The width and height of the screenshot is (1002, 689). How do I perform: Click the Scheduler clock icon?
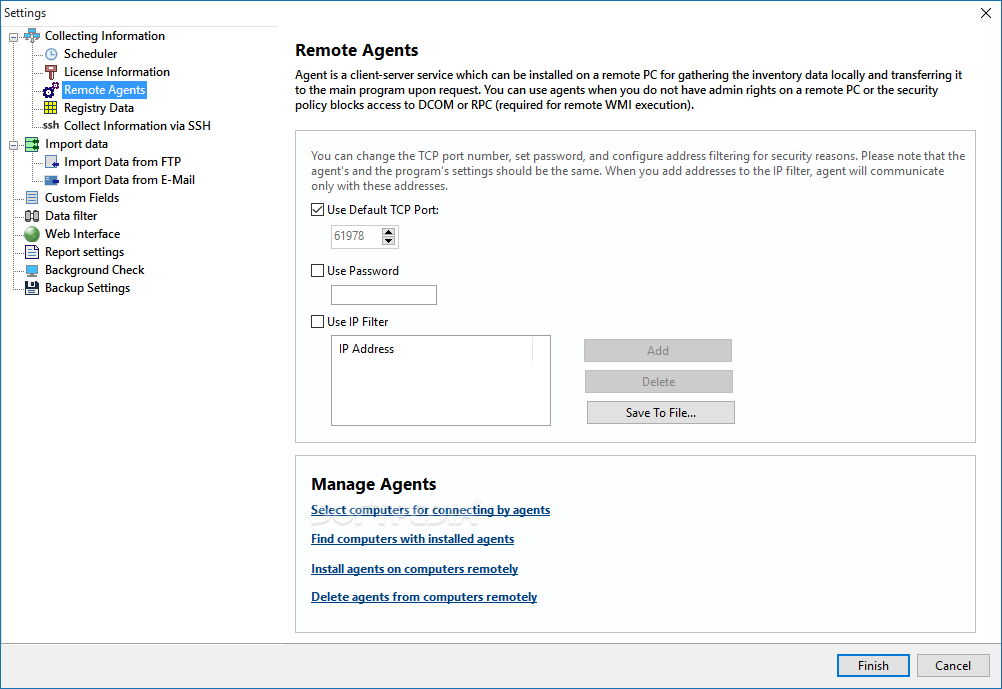pos(51,54)
